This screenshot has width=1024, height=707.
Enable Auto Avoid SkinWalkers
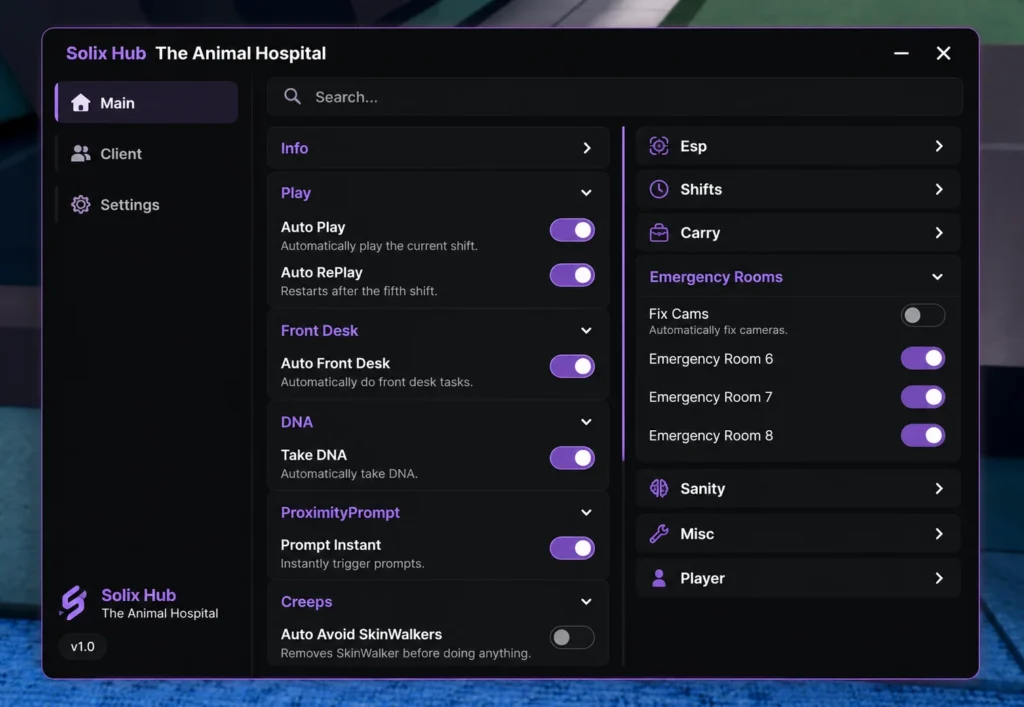(x=572, y=637)
